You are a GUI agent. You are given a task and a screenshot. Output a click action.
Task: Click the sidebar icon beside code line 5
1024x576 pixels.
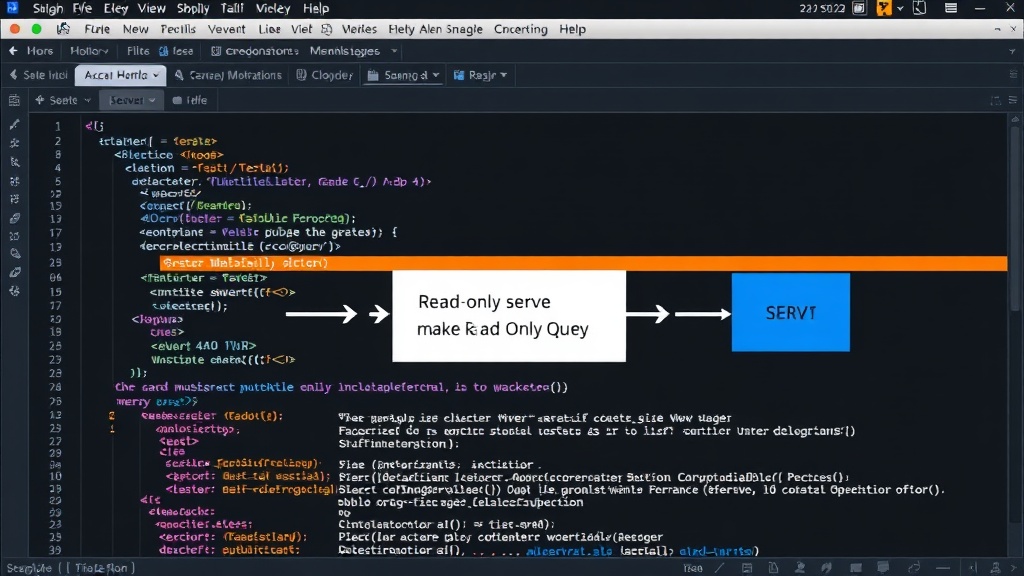tap(14, 181)
